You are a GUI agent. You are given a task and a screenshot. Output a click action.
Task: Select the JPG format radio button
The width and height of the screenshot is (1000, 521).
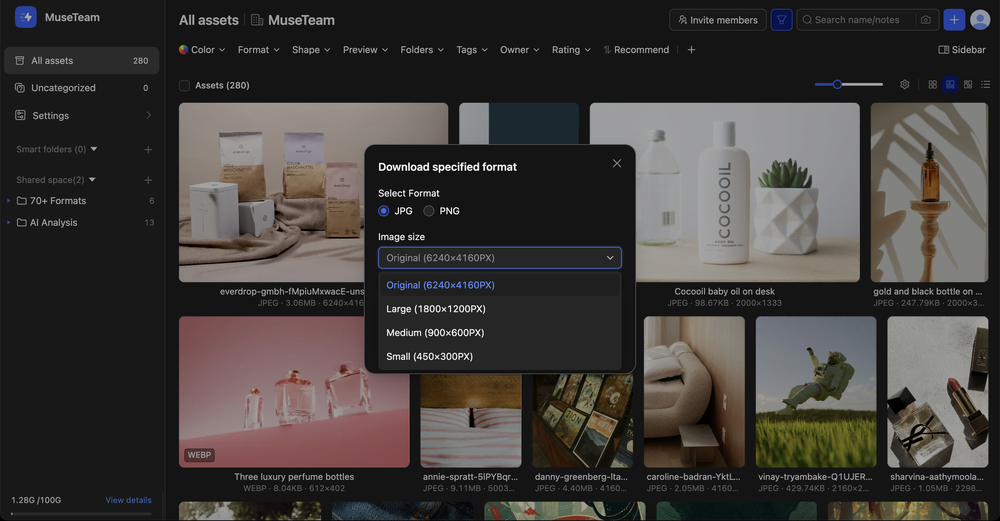(x=384, y=211)
